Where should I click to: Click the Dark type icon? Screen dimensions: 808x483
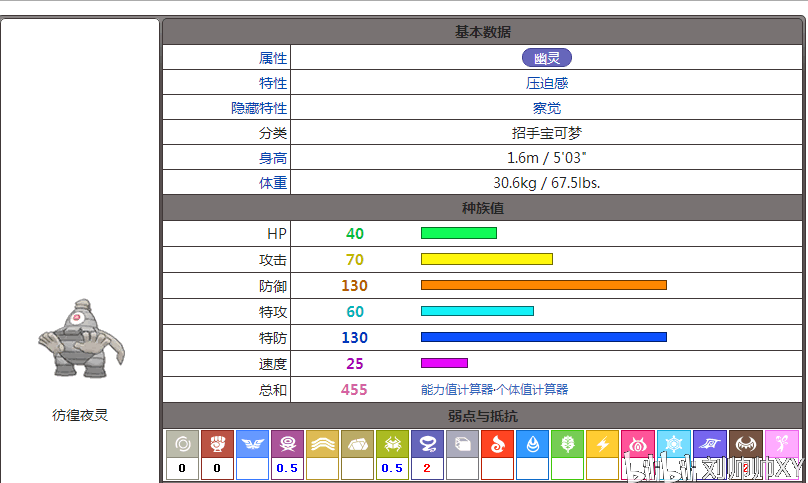(745, 444)
